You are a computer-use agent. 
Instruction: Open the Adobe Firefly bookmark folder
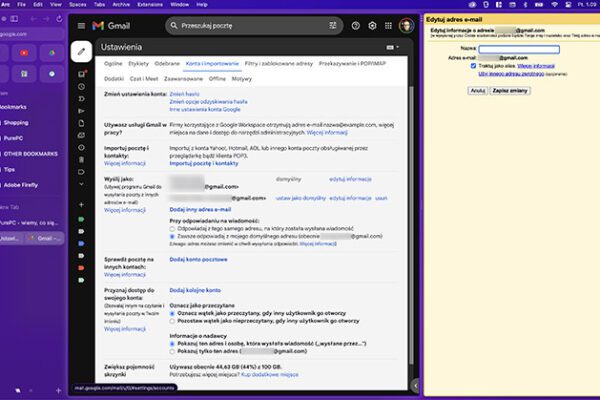21,185
